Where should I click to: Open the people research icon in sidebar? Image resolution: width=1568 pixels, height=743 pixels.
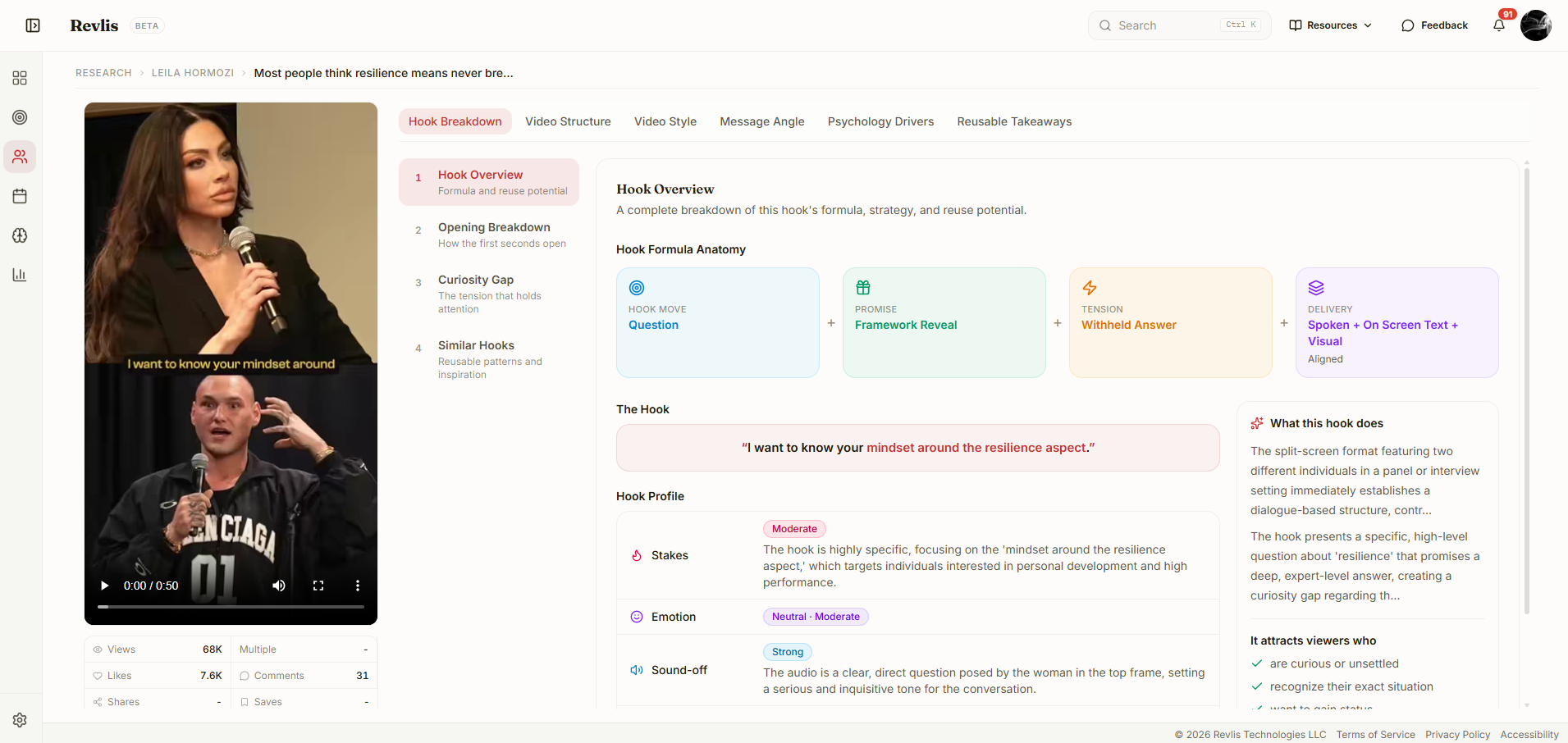tap(20, 157)
